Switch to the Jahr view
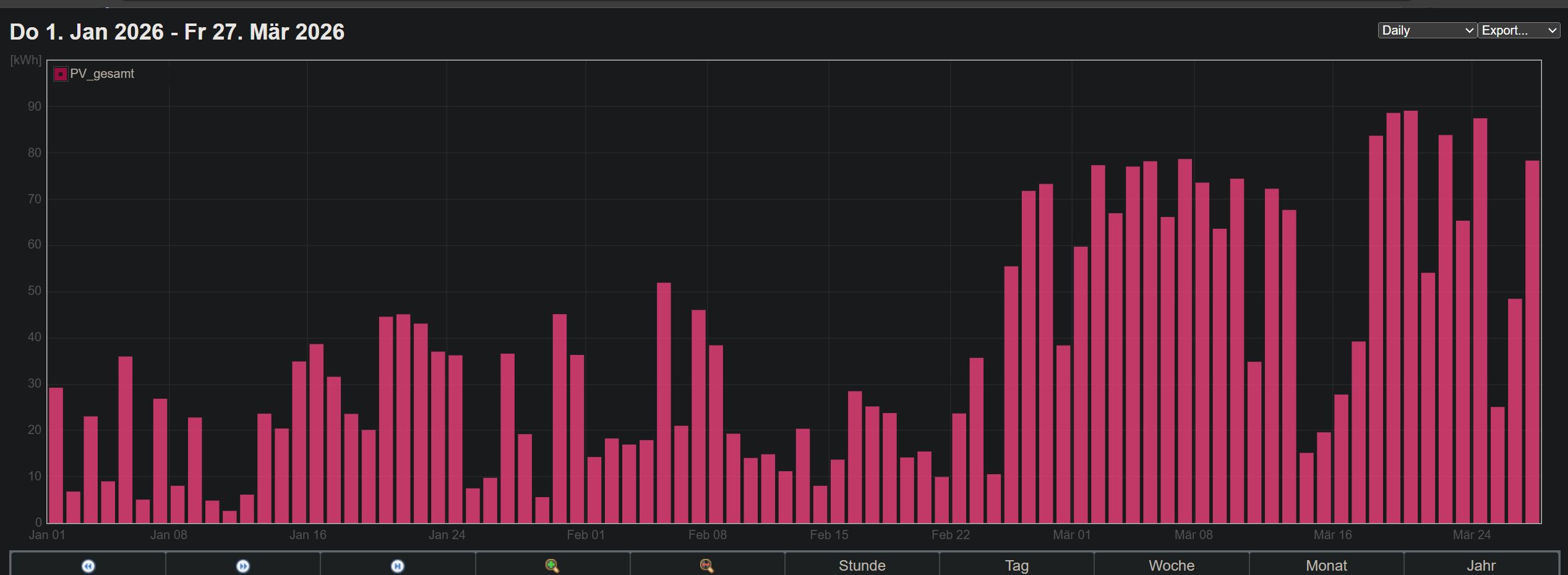The width and height of the screenshot is (1568, 575). click(x=1481, y=566)
